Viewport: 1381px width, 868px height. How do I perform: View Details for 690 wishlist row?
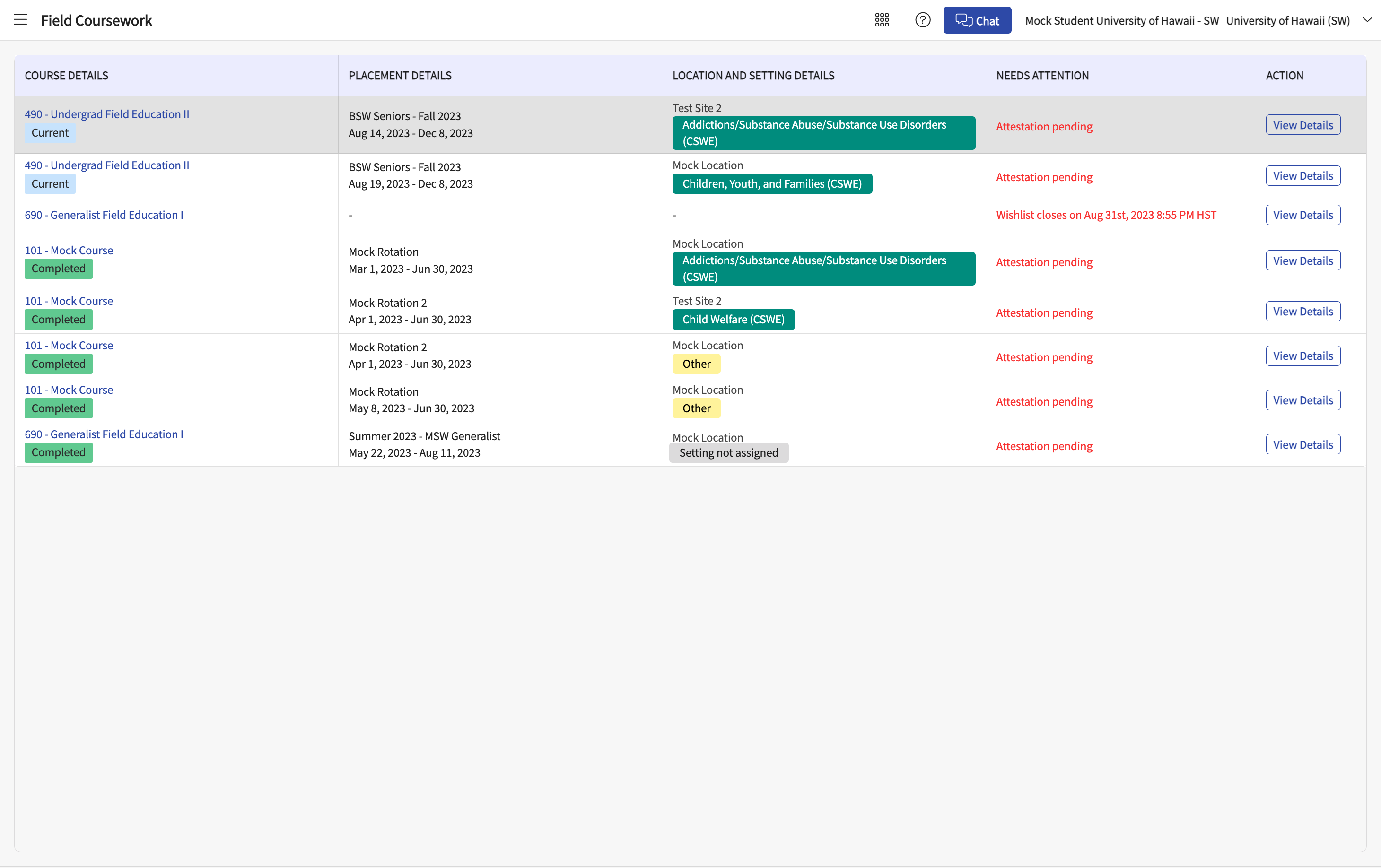click(1302, 215)
